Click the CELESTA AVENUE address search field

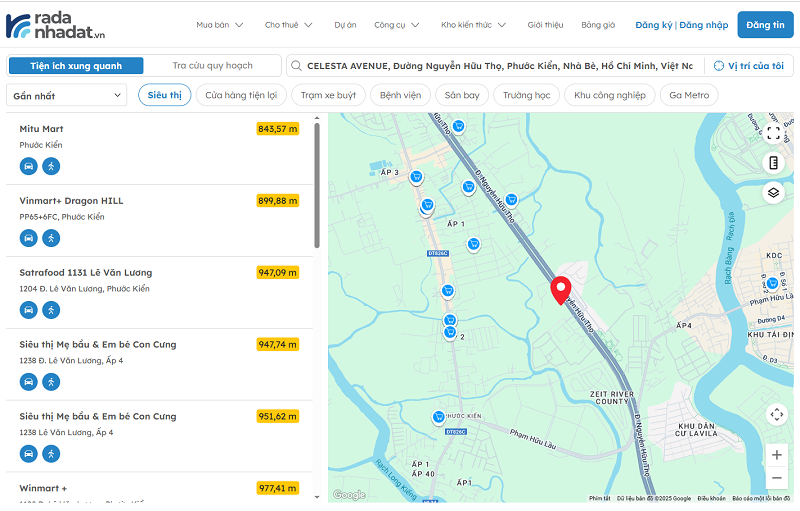point(498,66)
